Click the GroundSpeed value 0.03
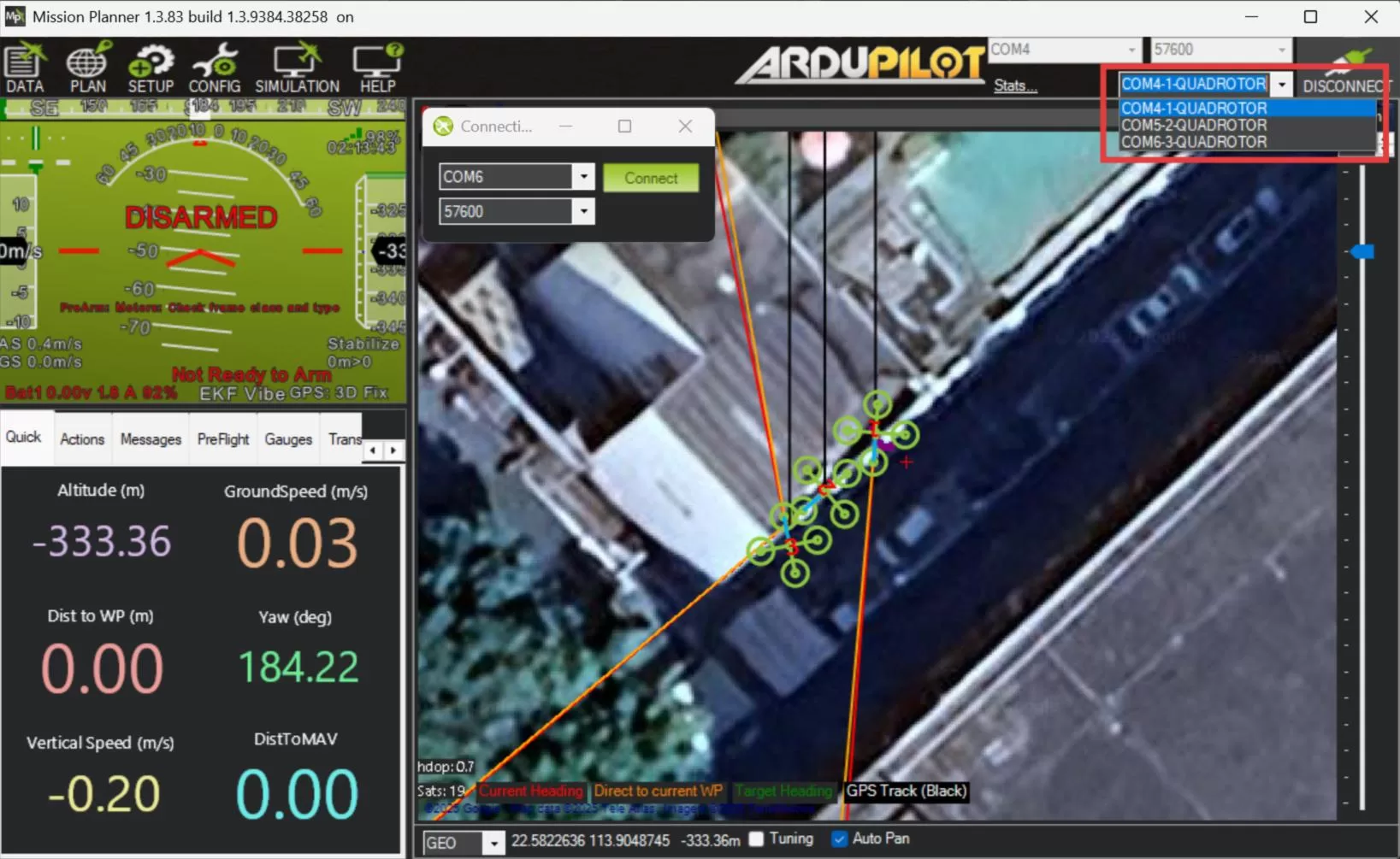 [297, 543]
